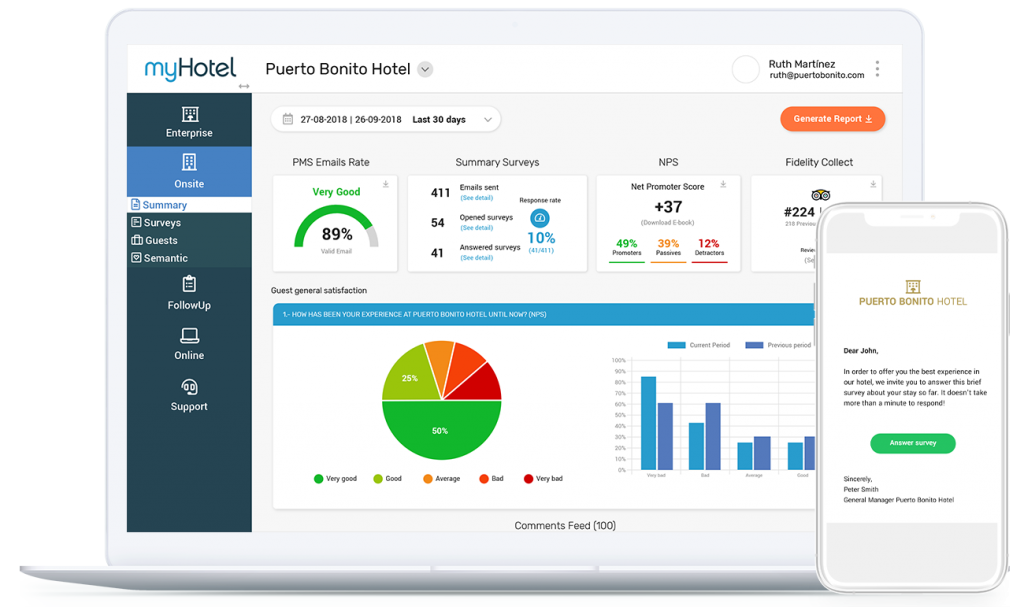Expand the Puerto Bonito Hotel selector
1024x607 pixels.
click(x=425, y=69)
